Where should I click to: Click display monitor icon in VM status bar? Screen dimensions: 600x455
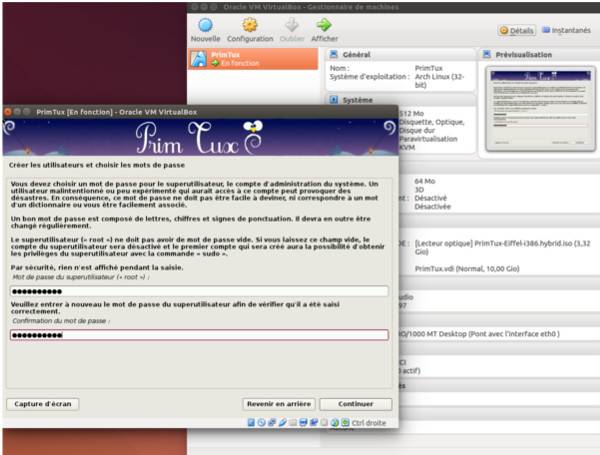click(x=303, y=422)
